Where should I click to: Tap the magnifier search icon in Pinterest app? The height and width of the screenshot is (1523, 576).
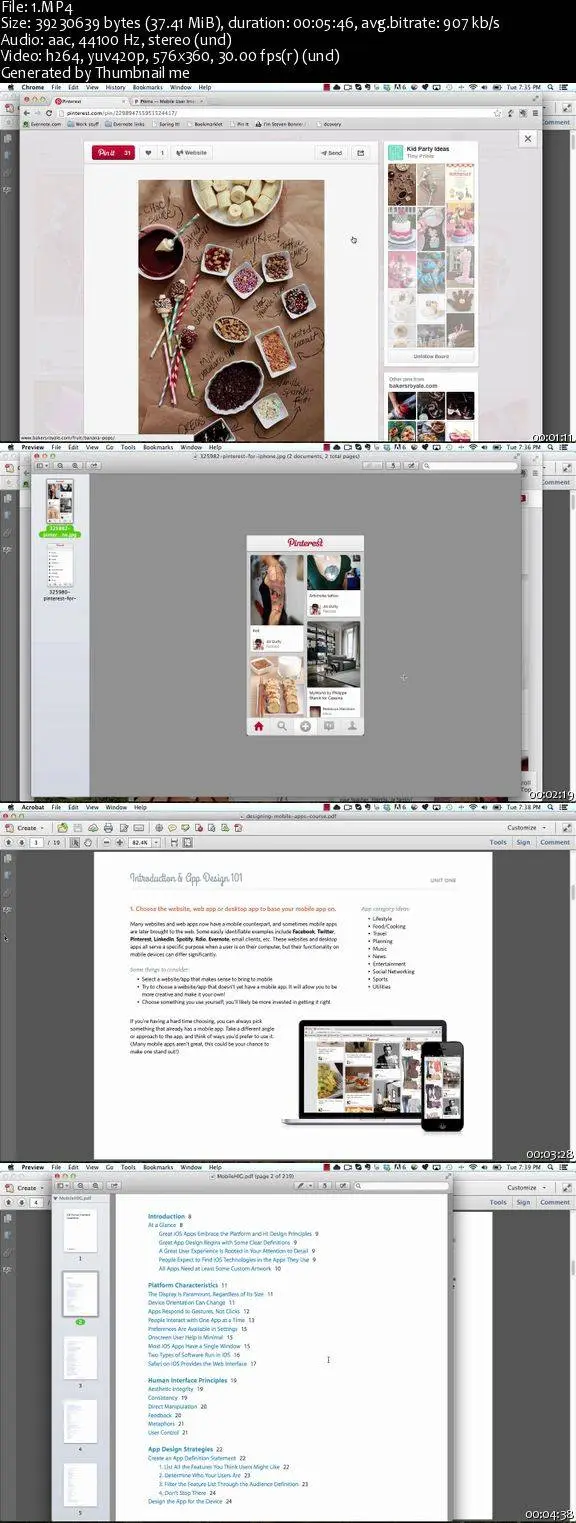click(x=283, y=726)
